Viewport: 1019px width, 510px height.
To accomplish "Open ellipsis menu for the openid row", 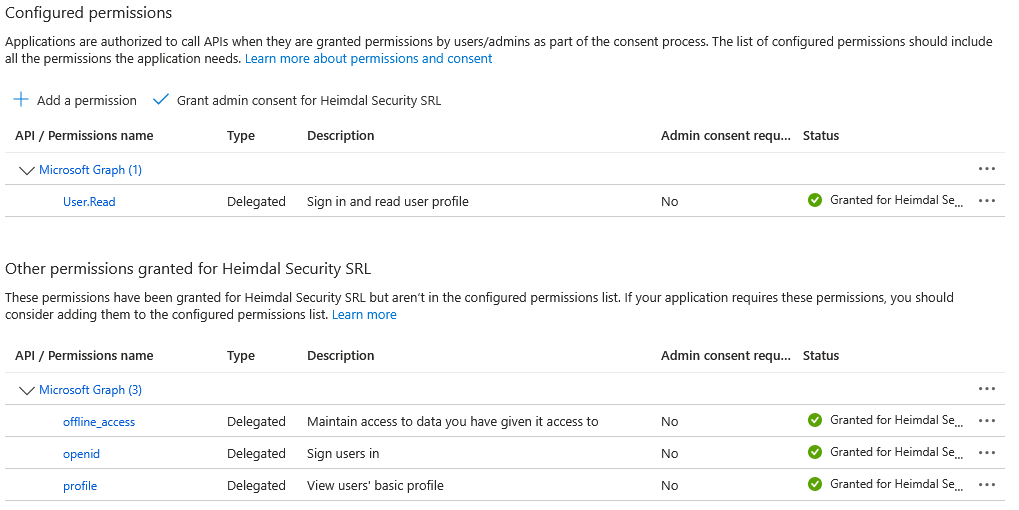I will click(x=987, y=453).
